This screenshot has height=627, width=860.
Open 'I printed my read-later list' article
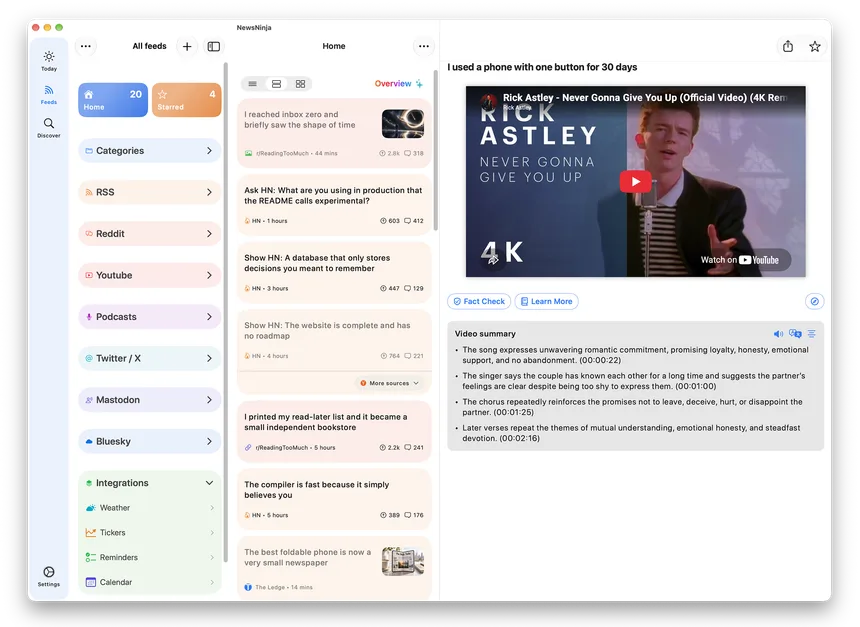point(334,432)
